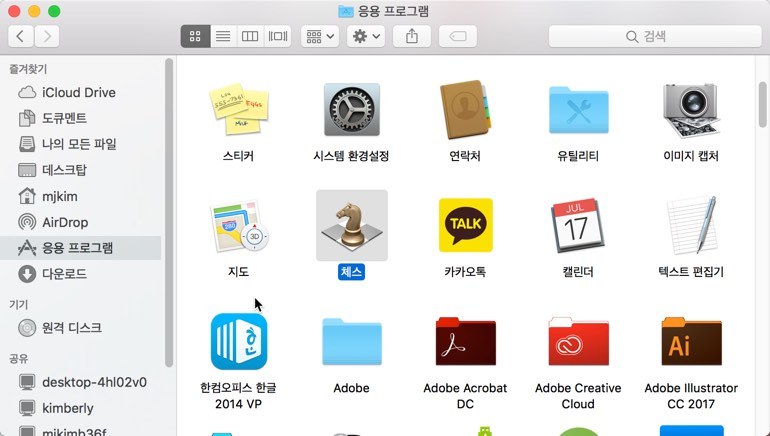Maximize the window with green button
The height and width of the screenshot is (436, 770).
click(x=54, y=11)
